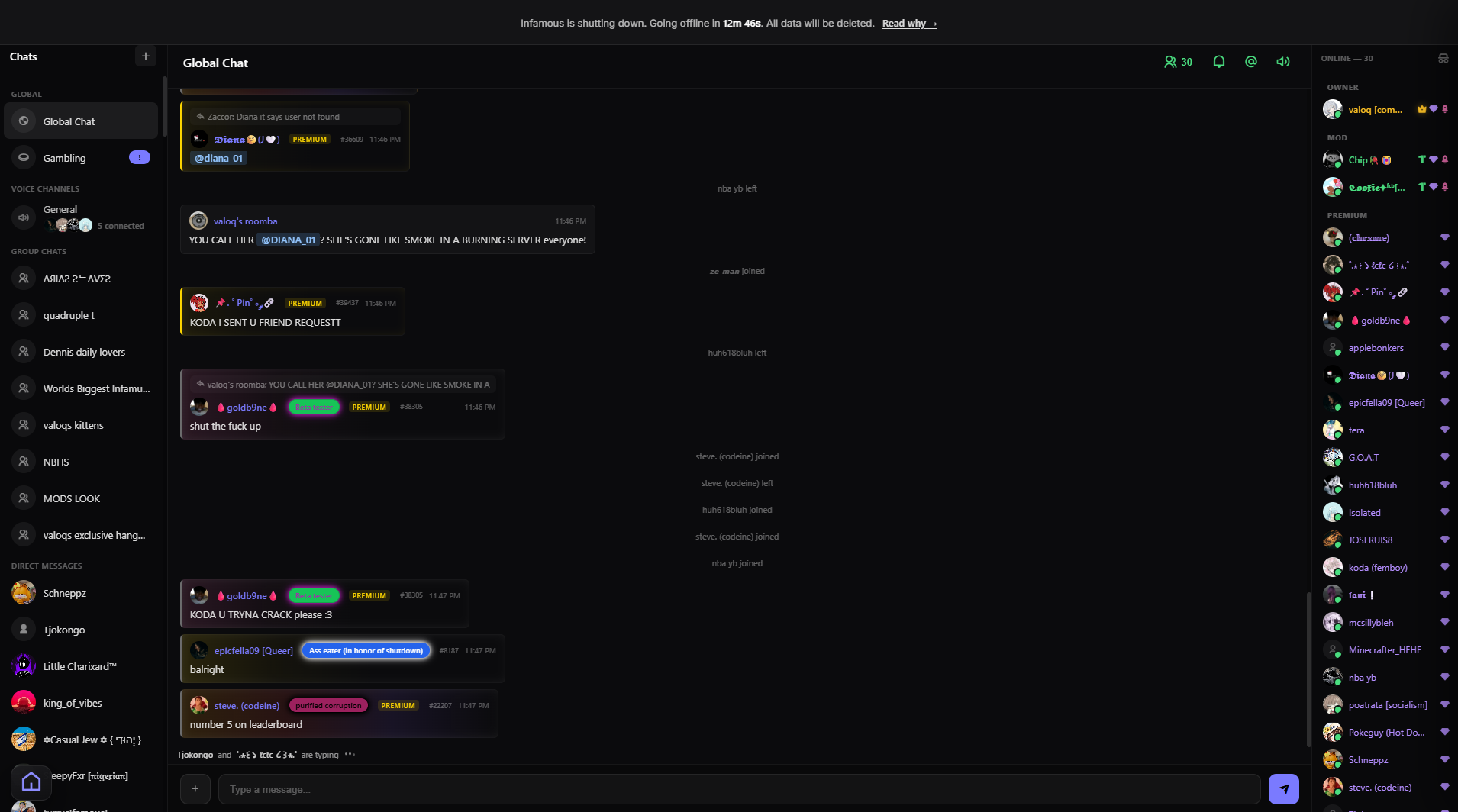Click Chip mod in online list
The width and height of the screenshot is (1458, 812).
tap(1385, 159)
